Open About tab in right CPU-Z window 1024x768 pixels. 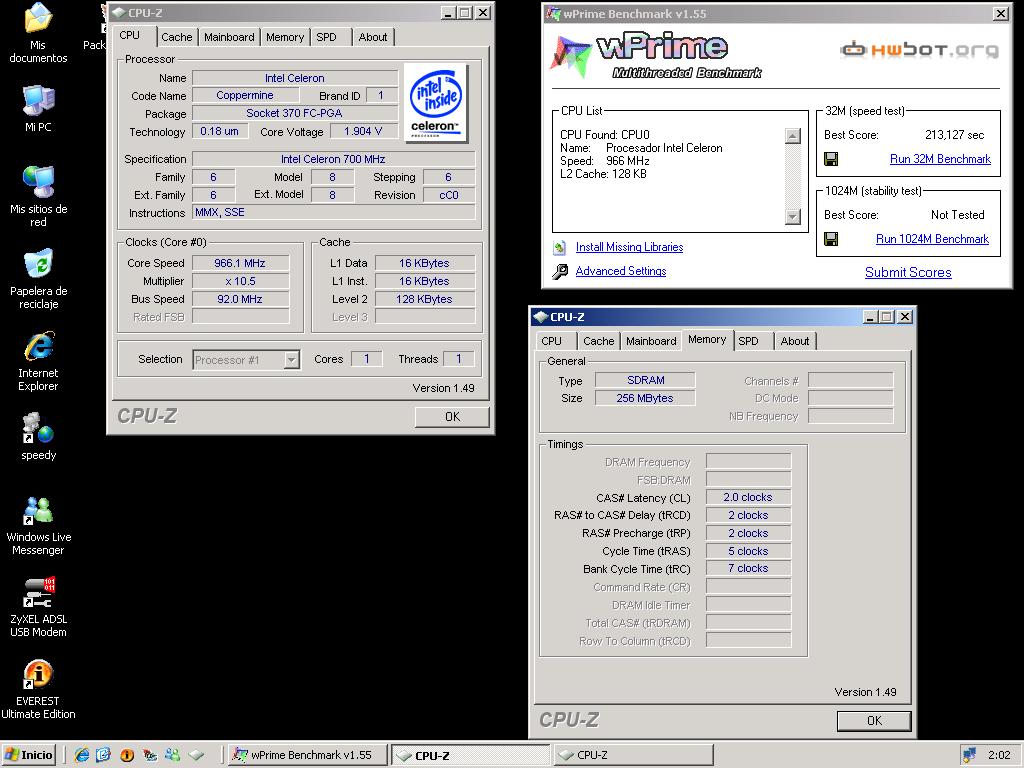pos(795,341)
